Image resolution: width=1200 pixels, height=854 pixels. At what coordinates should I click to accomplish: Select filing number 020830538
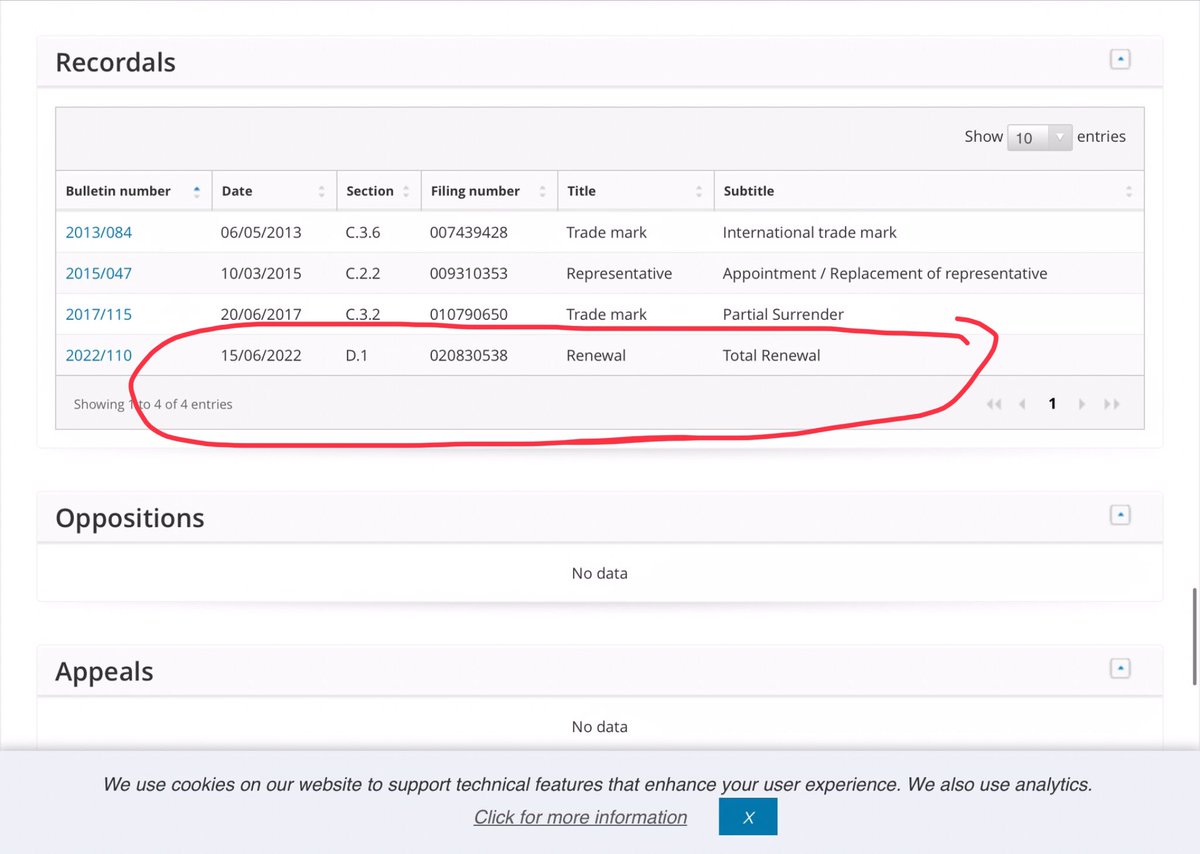469,355
